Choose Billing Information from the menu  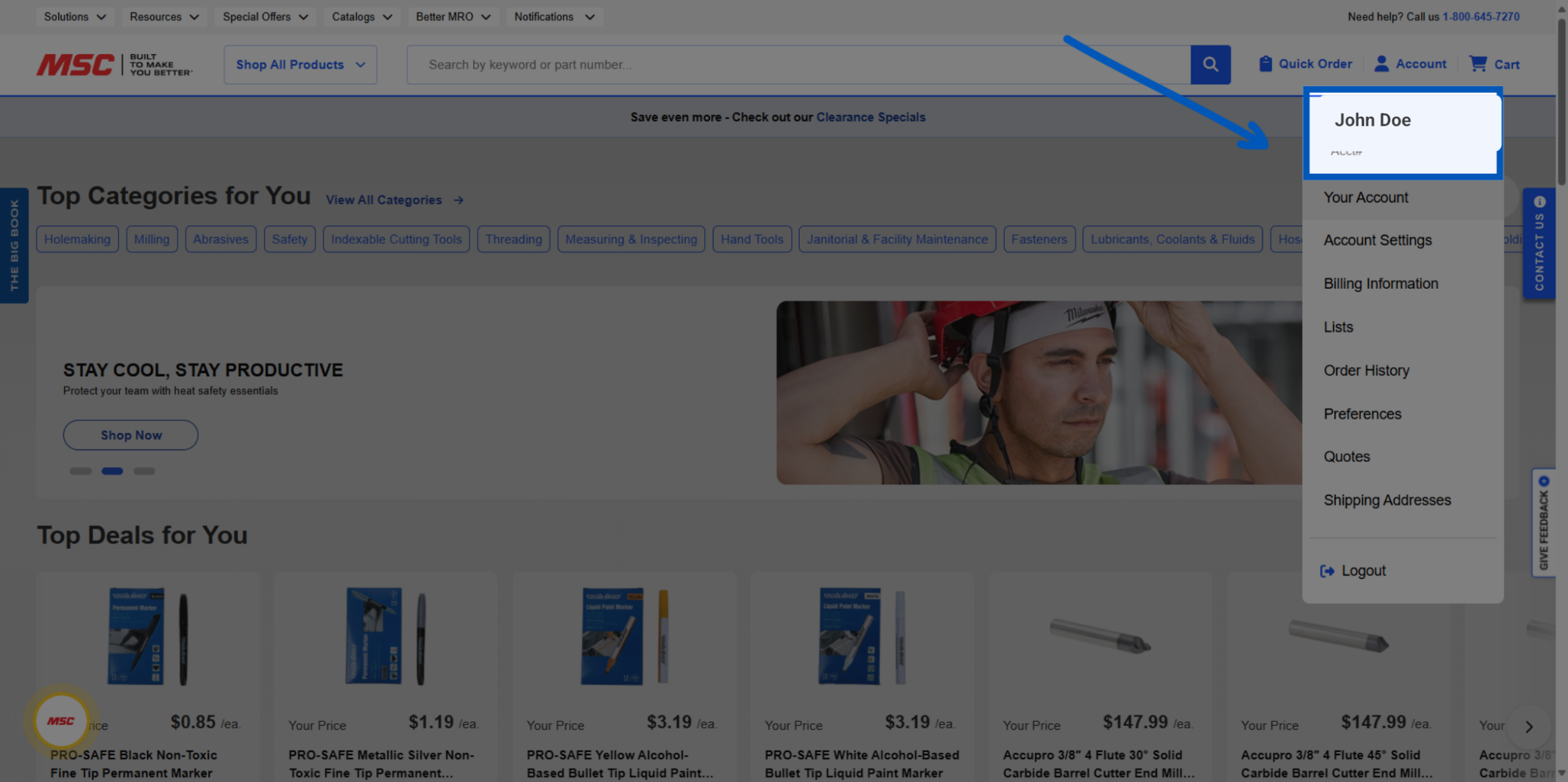1402,284
